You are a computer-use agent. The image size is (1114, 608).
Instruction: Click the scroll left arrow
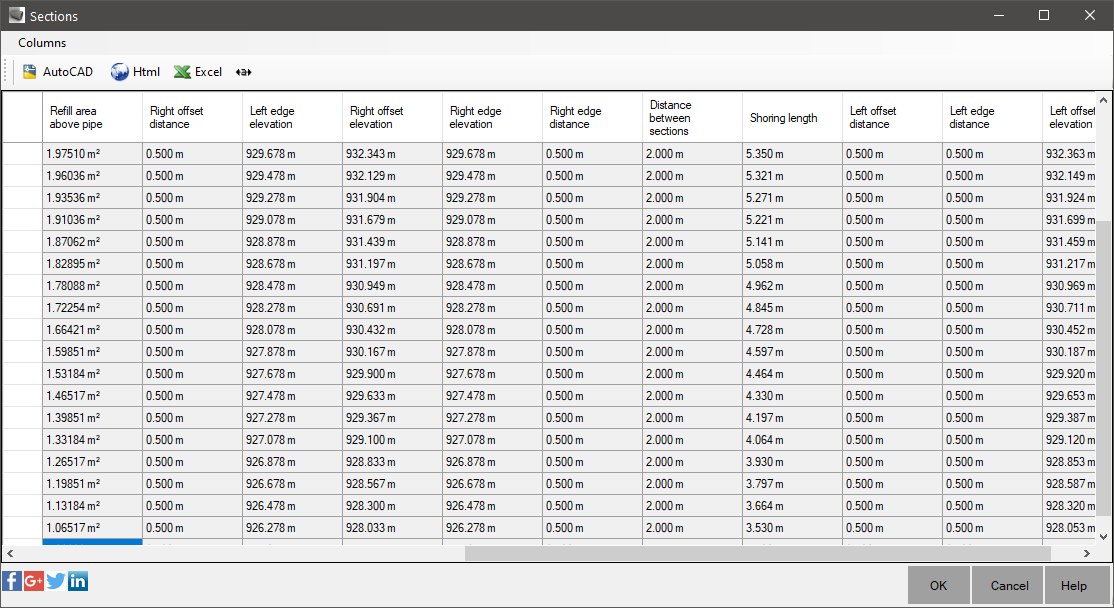[x=10, y=553]
